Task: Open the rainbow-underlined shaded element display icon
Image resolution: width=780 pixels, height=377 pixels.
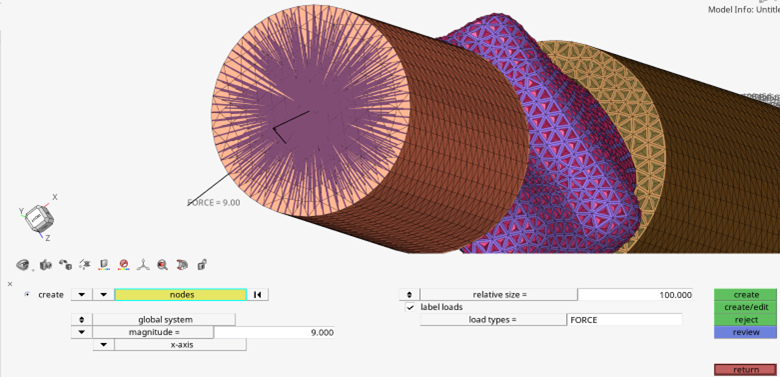Action: [x=104, y=265]
